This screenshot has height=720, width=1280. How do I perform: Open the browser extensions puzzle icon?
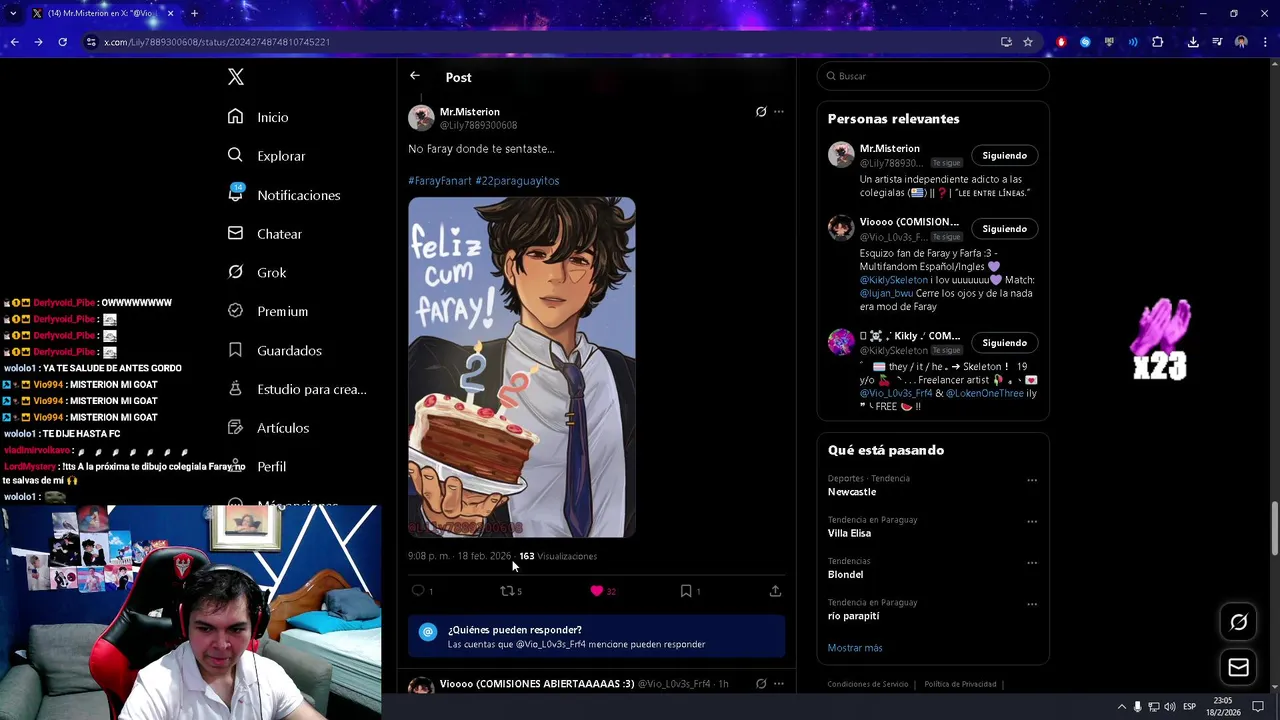tap(1158, 42)
